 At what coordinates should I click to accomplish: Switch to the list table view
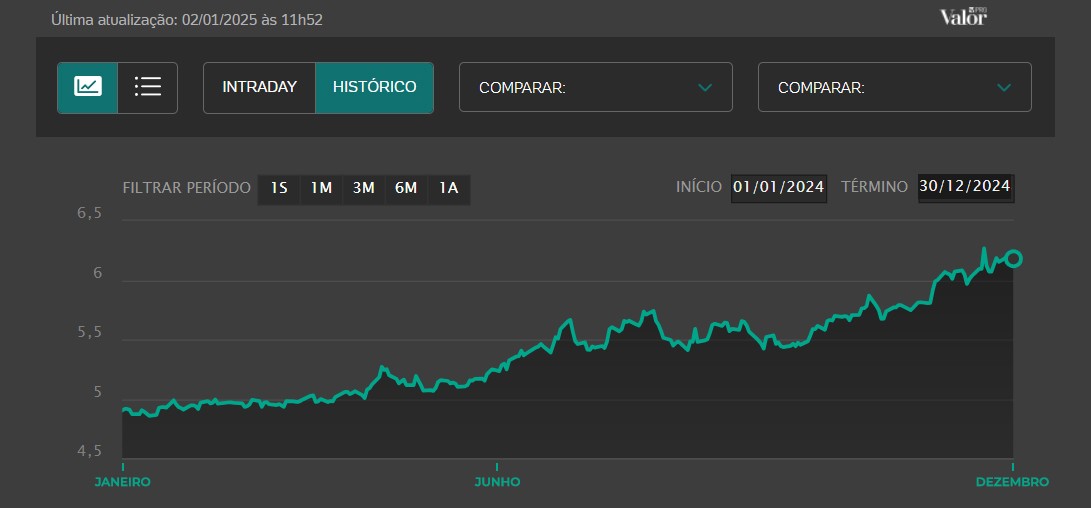pos(148,87)
